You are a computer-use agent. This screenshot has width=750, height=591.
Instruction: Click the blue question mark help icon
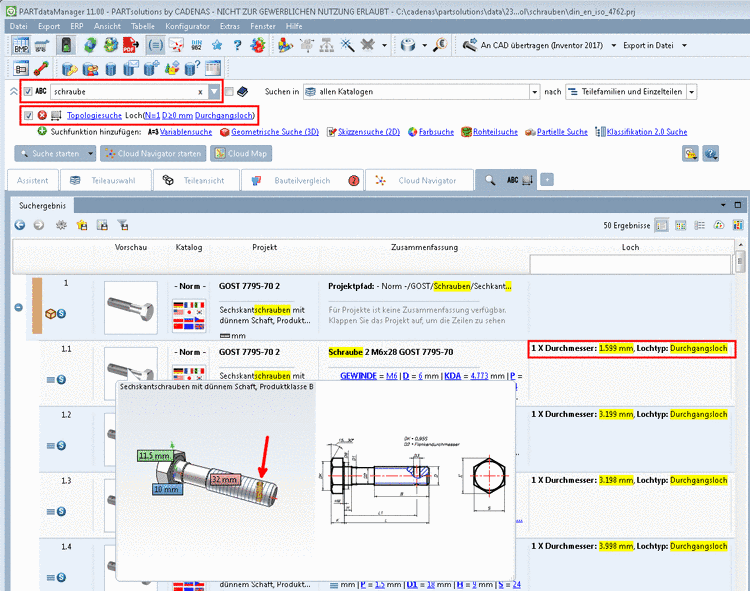(x=237, y=45)
